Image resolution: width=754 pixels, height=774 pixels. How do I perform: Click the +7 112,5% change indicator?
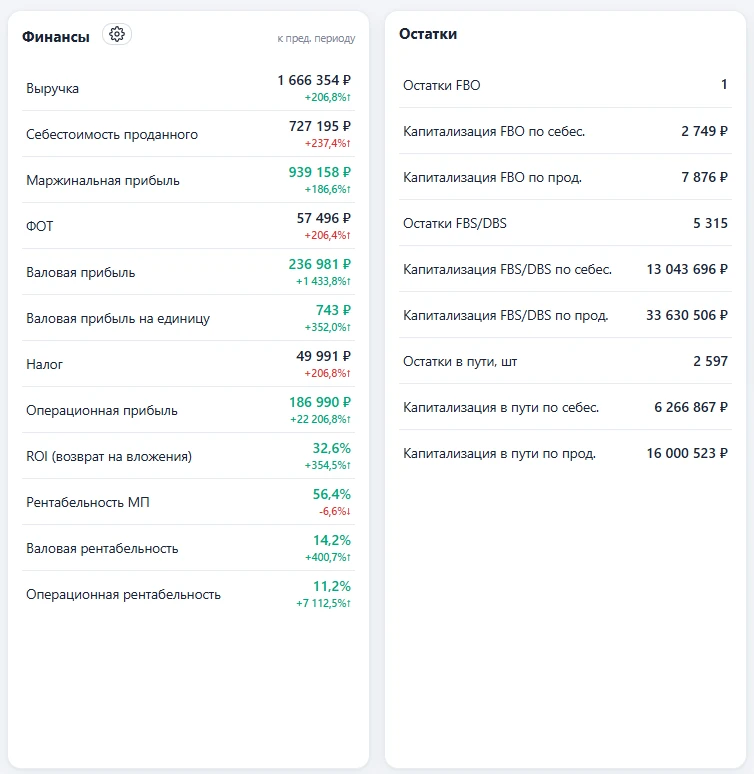click(323, 603)
